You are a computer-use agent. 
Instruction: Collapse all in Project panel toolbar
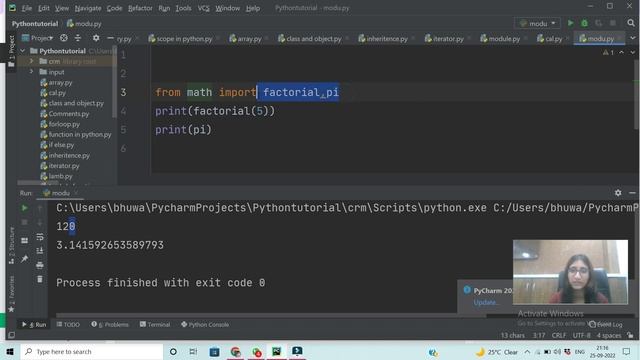tap(78, 38)
